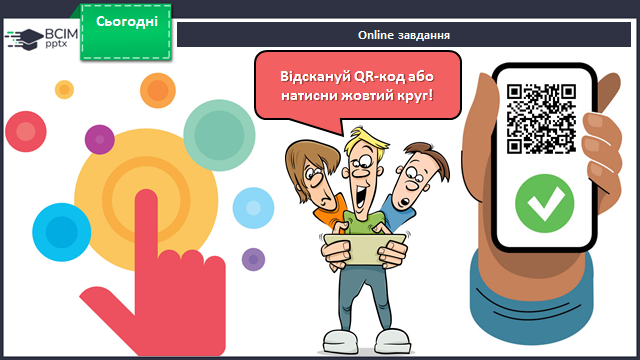This screenshot has height=360, width=640.
Task: Click the teal green circle
Action: pyautogui.click(x=219, y=135)
